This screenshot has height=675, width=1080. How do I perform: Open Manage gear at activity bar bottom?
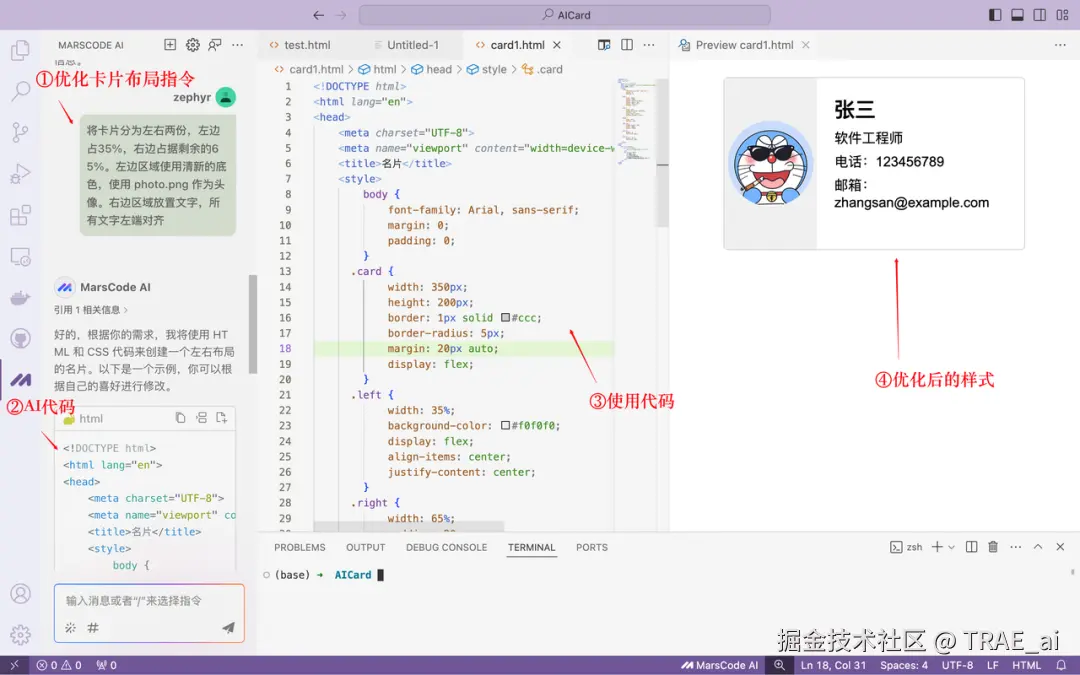point(21,634)
